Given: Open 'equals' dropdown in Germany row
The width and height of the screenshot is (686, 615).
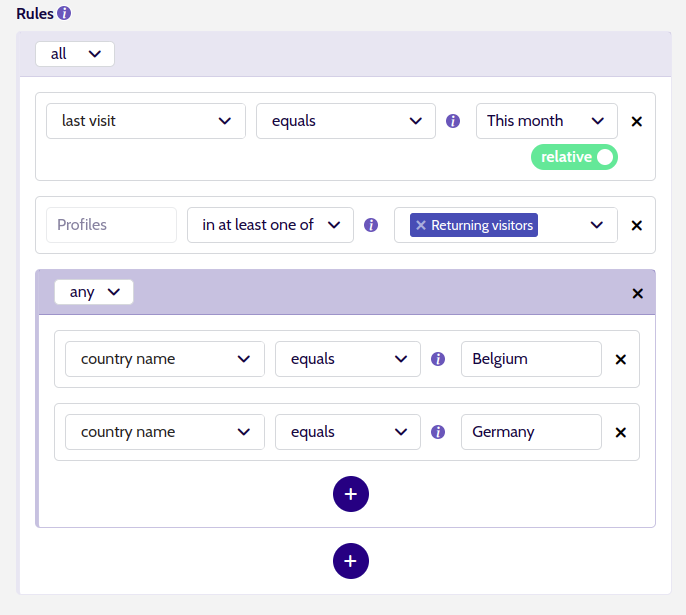Looking at the screenshot, I should 348,432.
